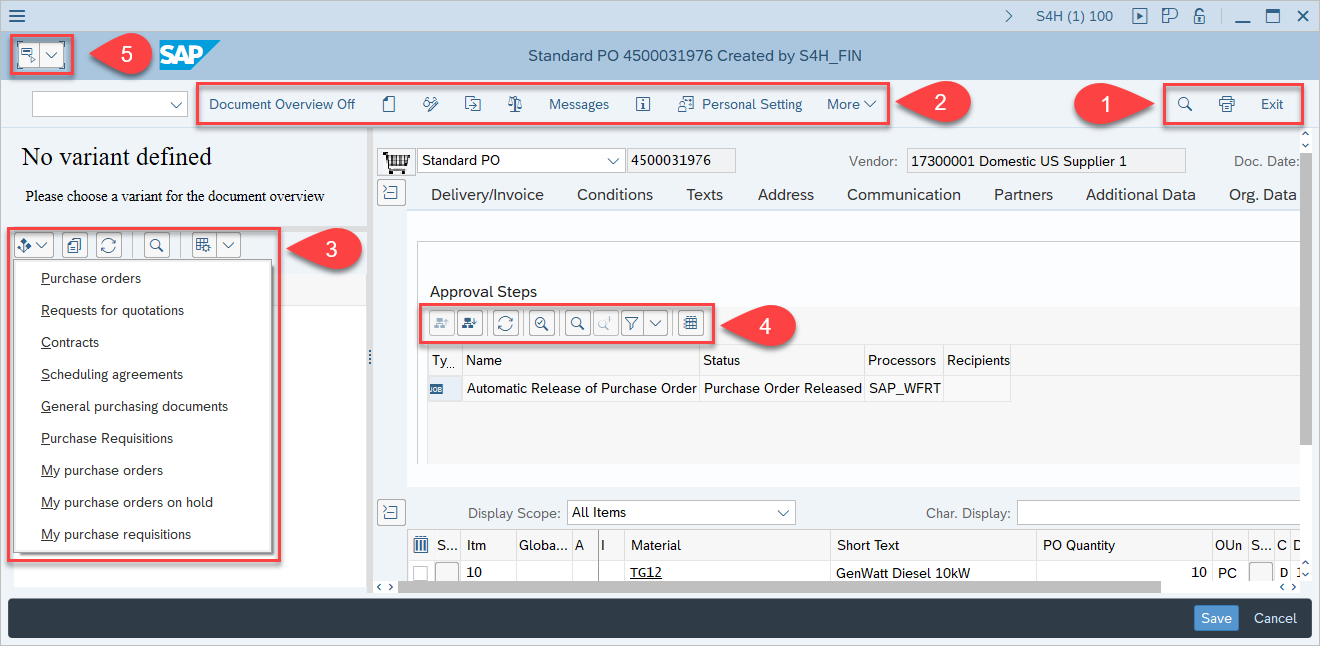Click the Save button
The image size is (1320, 646).
point(1215,618)
